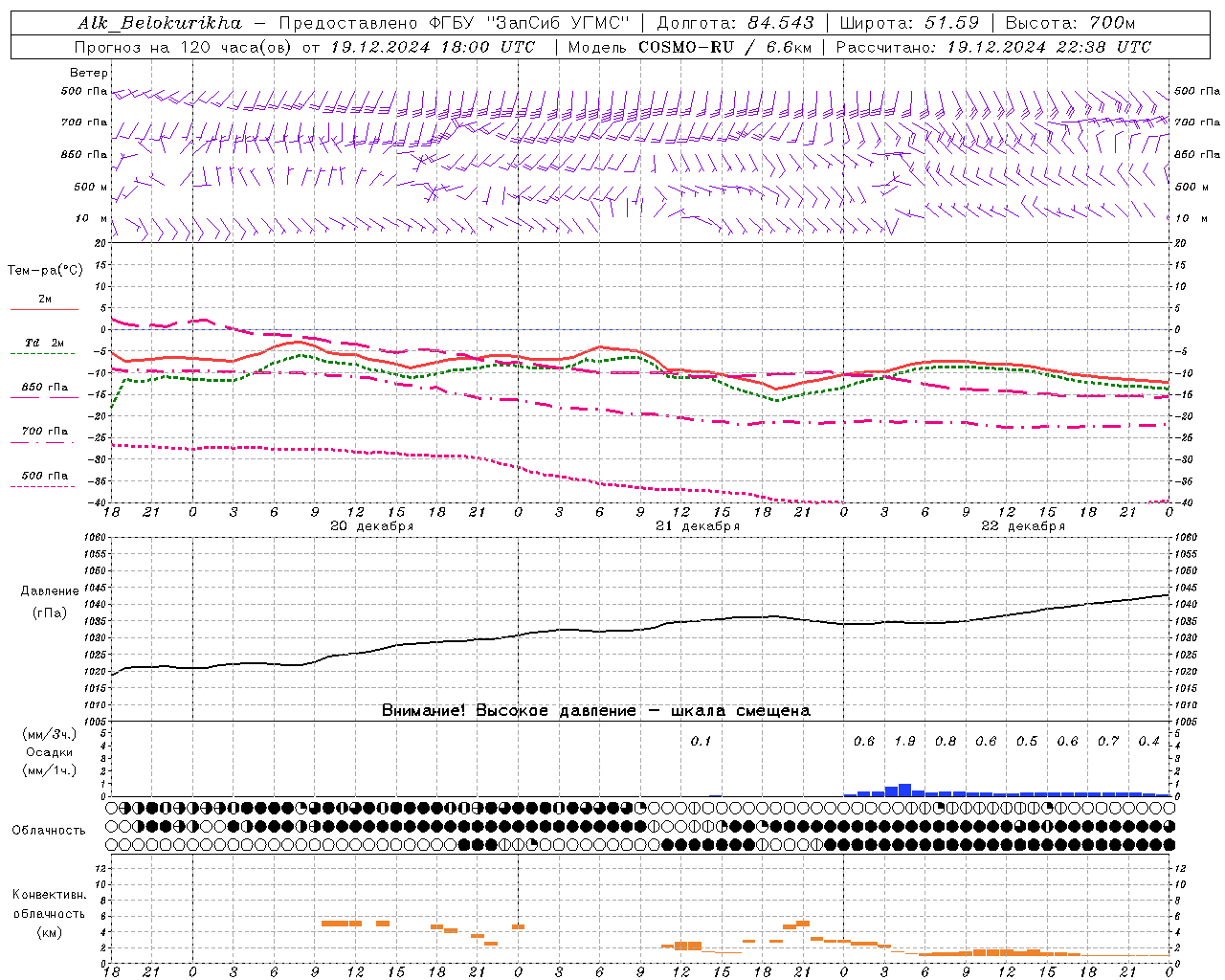Select the latitude text 'Широта: 51.59'
Screen dimensions: 1225x980
[909, 23]
